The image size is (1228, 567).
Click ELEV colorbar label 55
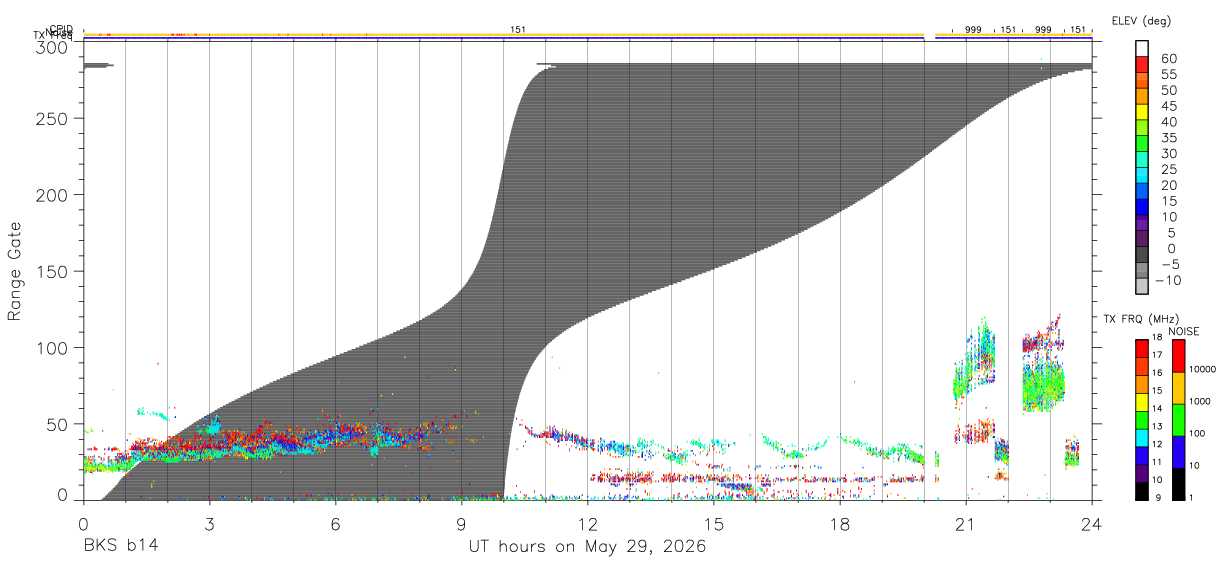click(x=1170, y=75)
